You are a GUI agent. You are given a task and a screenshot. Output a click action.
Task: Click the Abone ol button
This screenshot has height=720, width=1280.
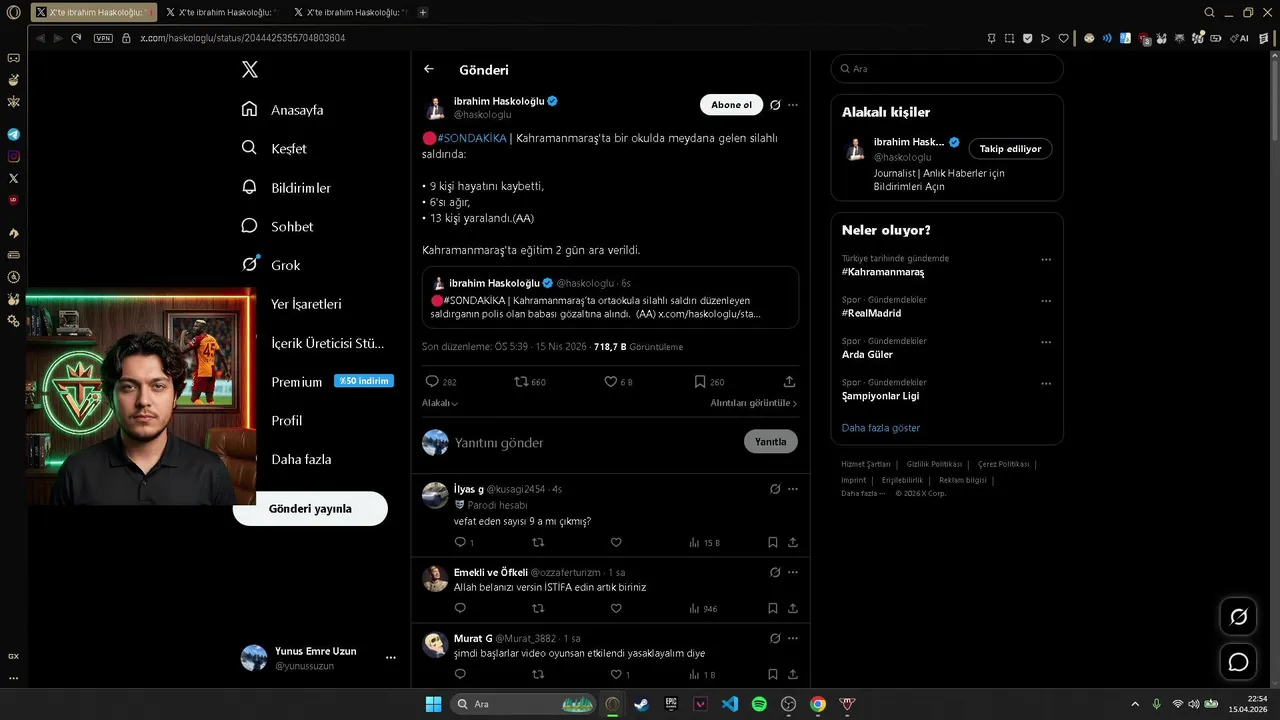click(x=731, y=105)
